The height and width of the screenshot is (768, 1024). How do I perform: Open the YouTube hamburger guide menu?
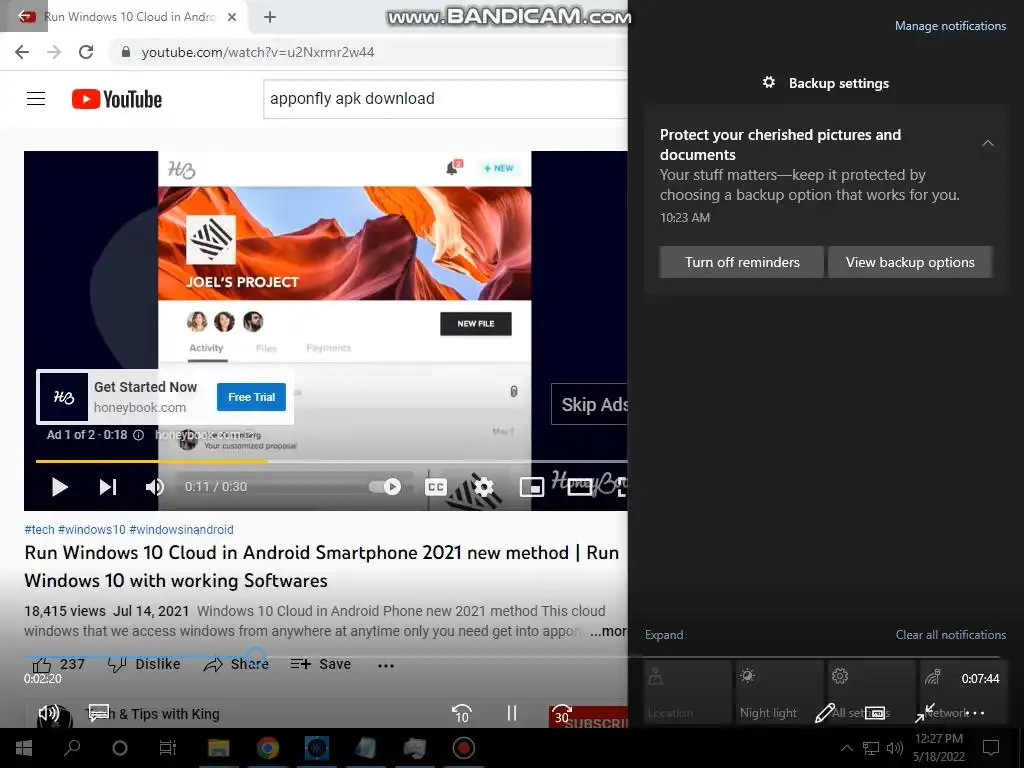tap(36, 99)
